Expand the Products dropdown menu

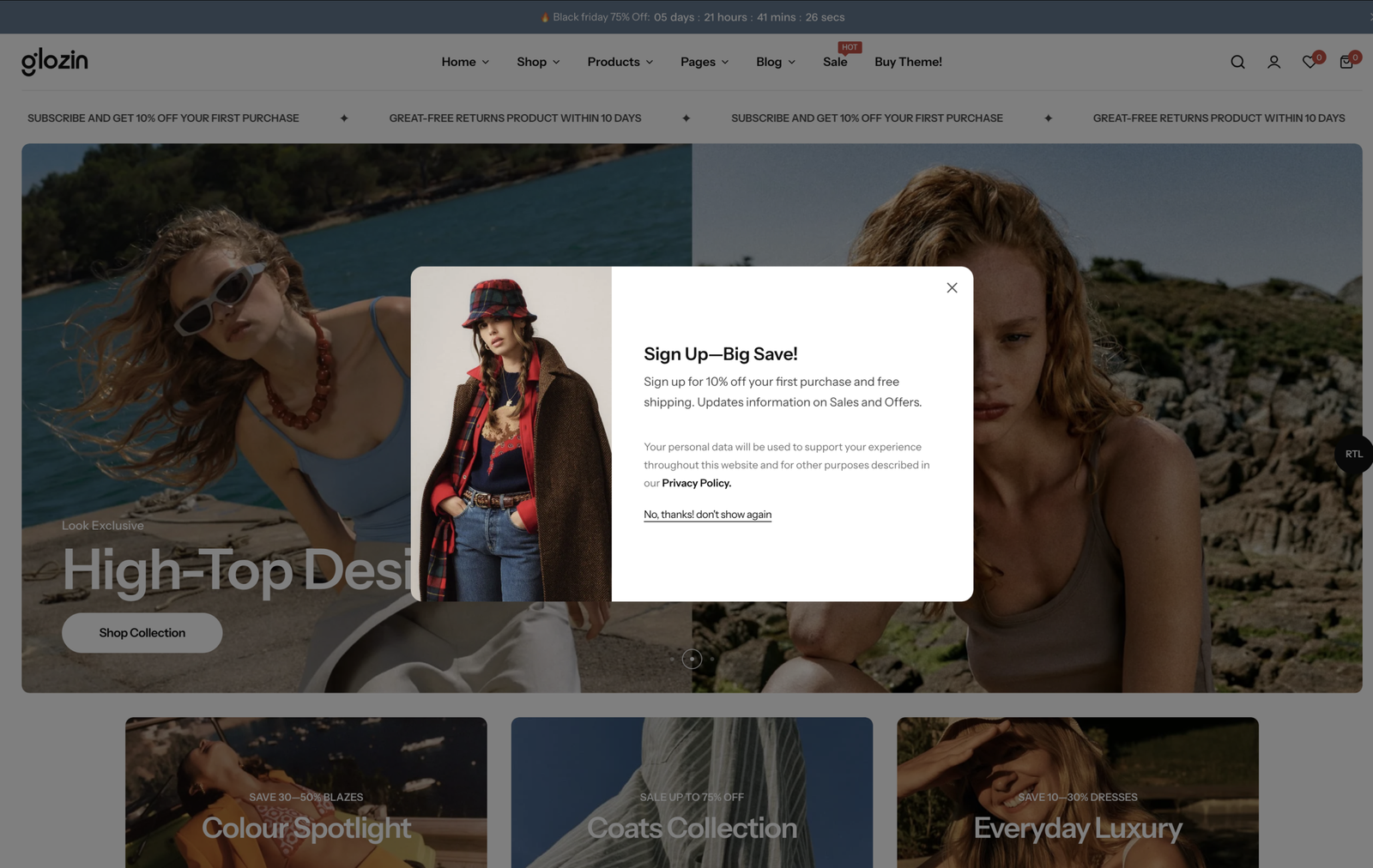620,62
